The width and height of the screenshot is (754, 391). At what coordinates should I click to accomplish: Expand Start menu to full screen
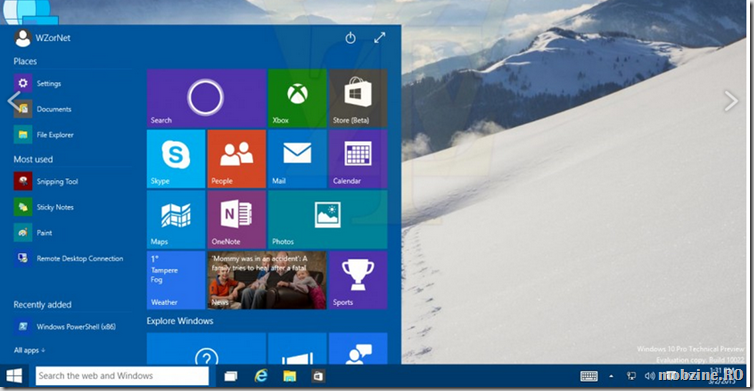(x=380, y=38)
